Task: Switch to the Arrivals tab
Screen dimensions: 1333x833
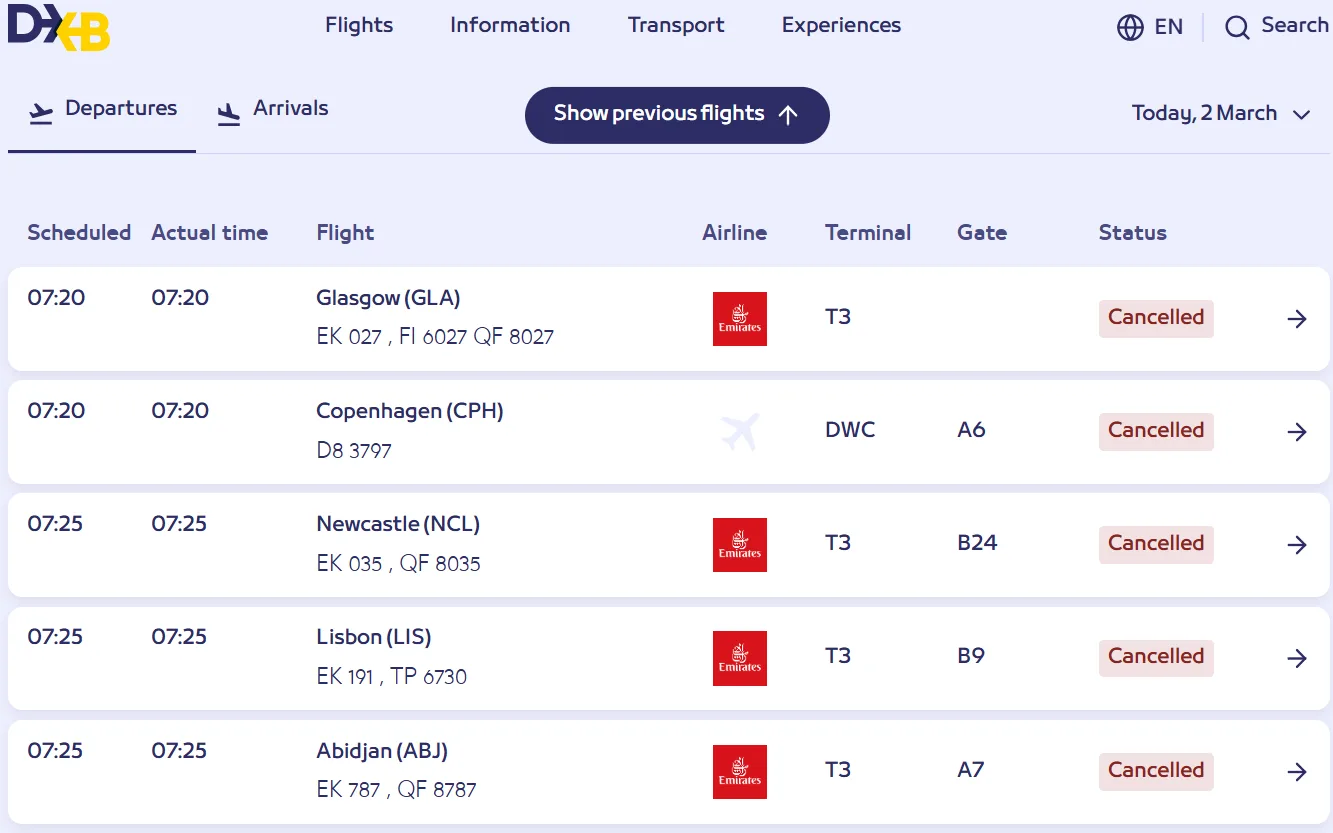Action: [273, 109]
